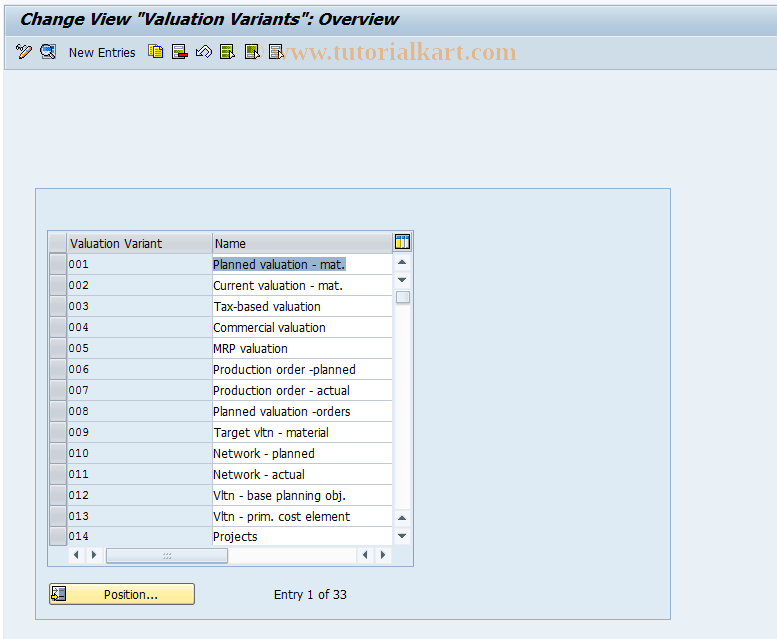Select row selector for variant 001
Screen dimensions: 777x639
pyautogui.click(x=58, y=264)
